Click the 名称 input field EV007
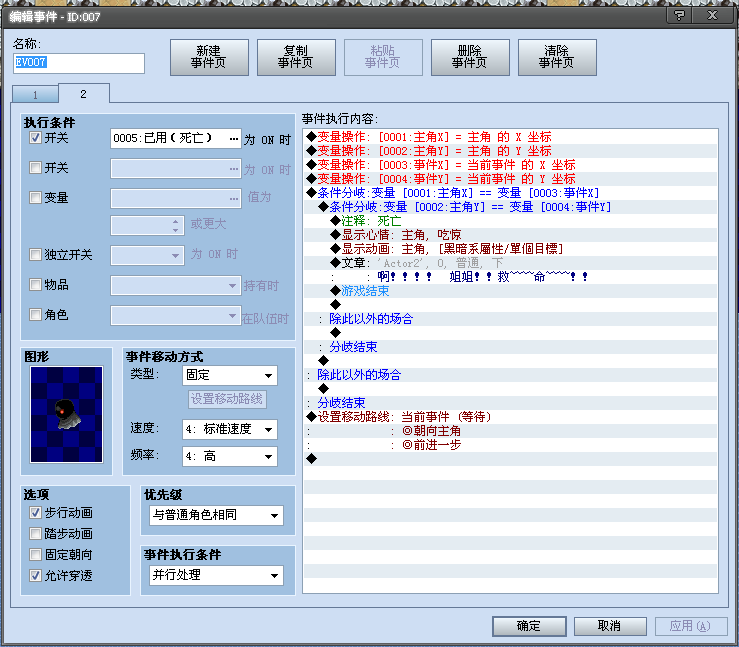The width and height of the screenshot is (739, 647). 79,63
